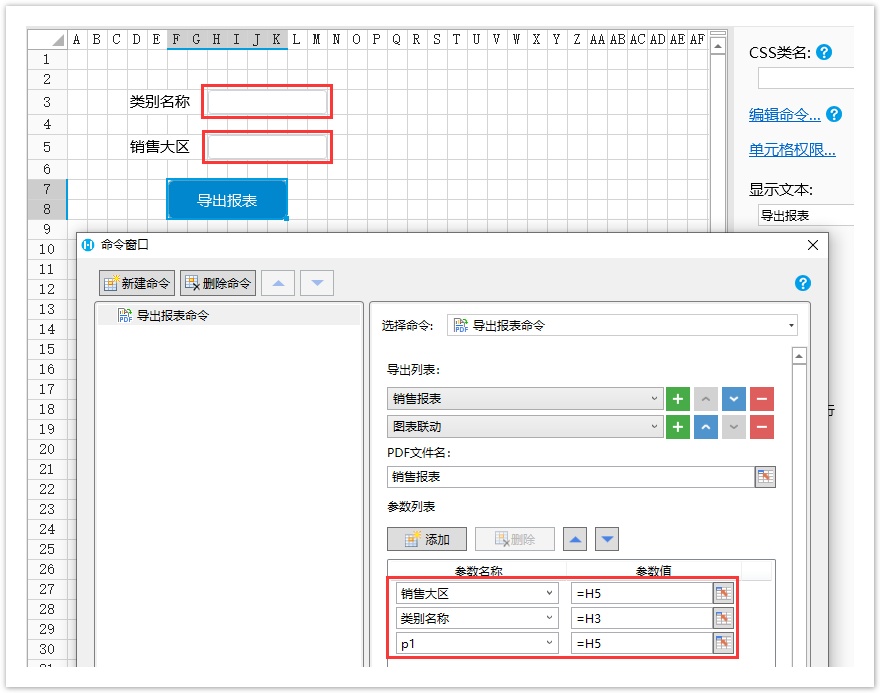Add a parameter with 添加 button
Image resolution: width=880 pixels, height=693 pixels.
[x=427, y=539]
